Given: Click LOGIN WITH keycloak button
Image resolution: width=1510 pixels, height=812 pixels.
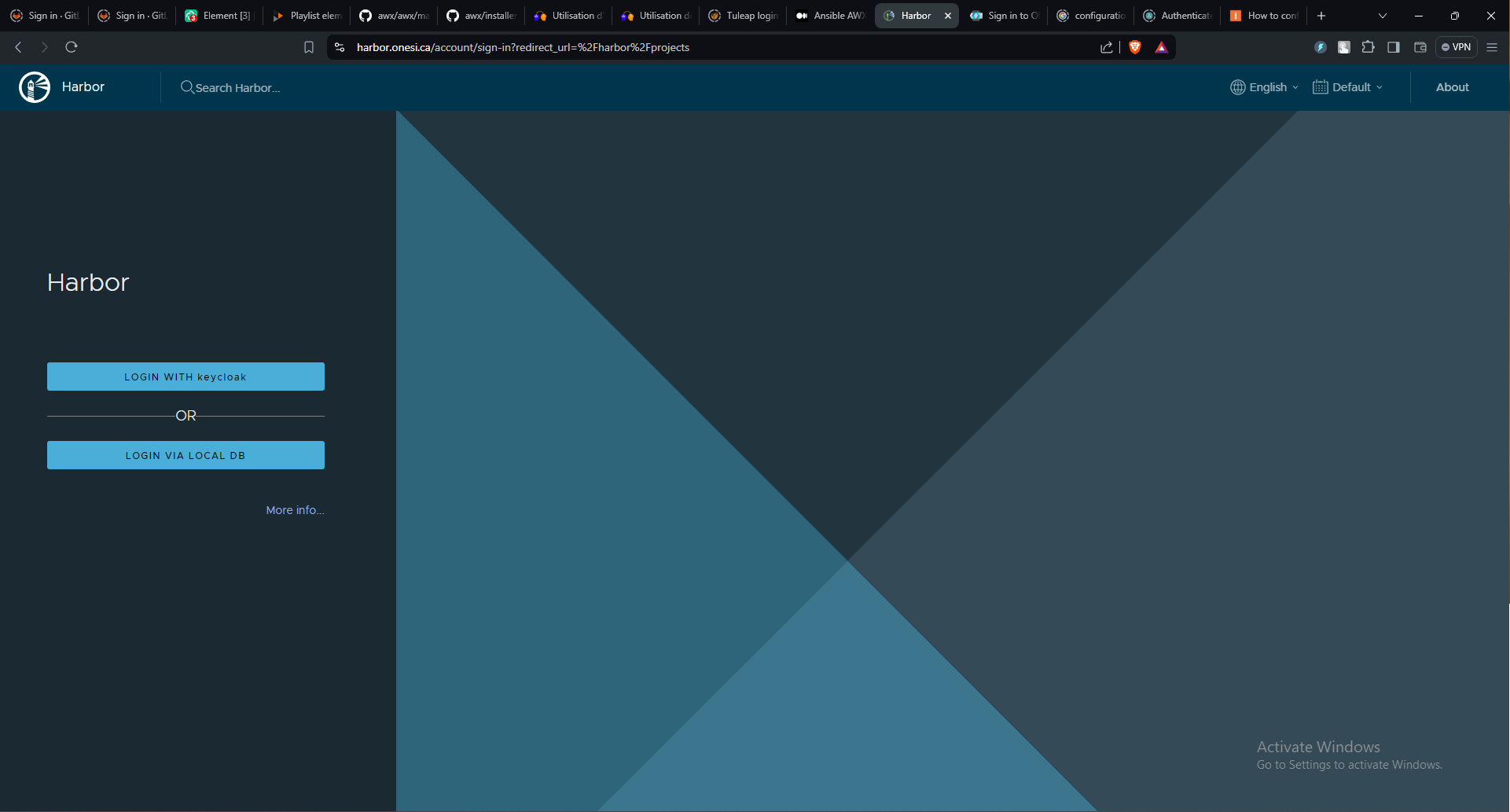Looking at the screenshot, I should [x=186, y=377].
